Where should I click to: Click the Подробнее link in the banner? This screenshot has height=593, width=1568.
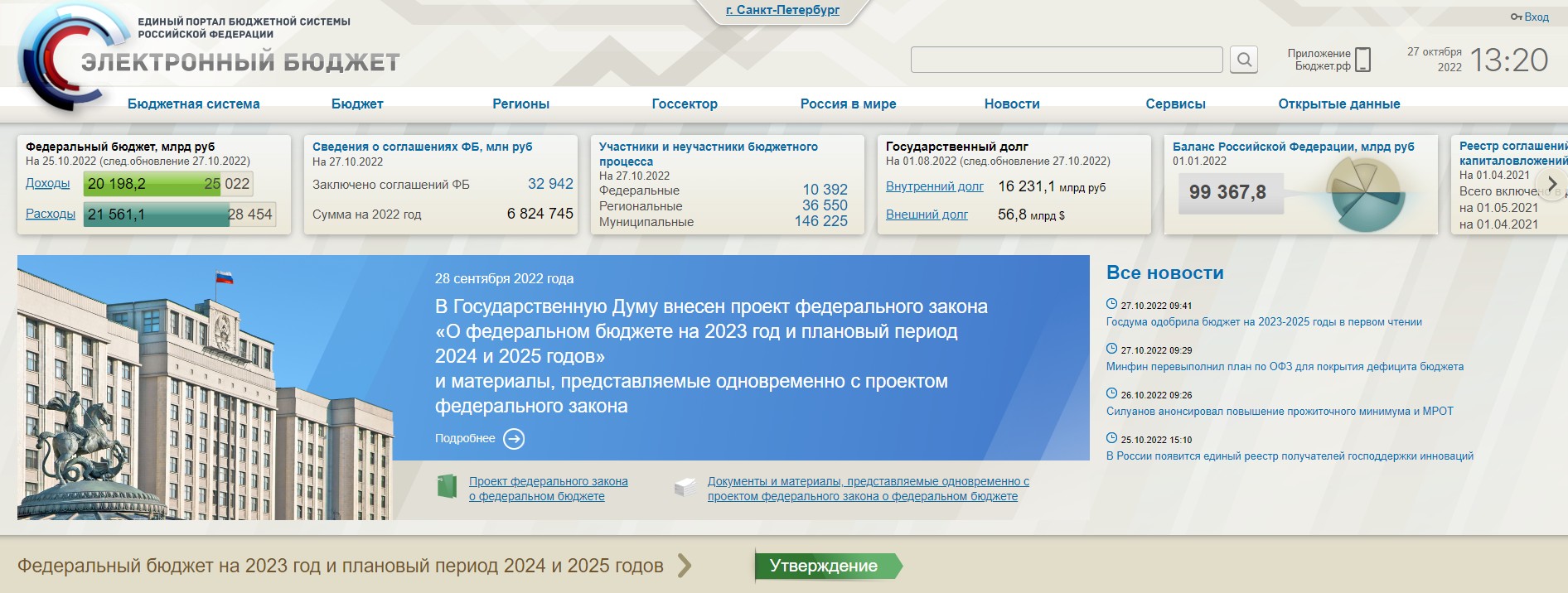pos(465,438)
